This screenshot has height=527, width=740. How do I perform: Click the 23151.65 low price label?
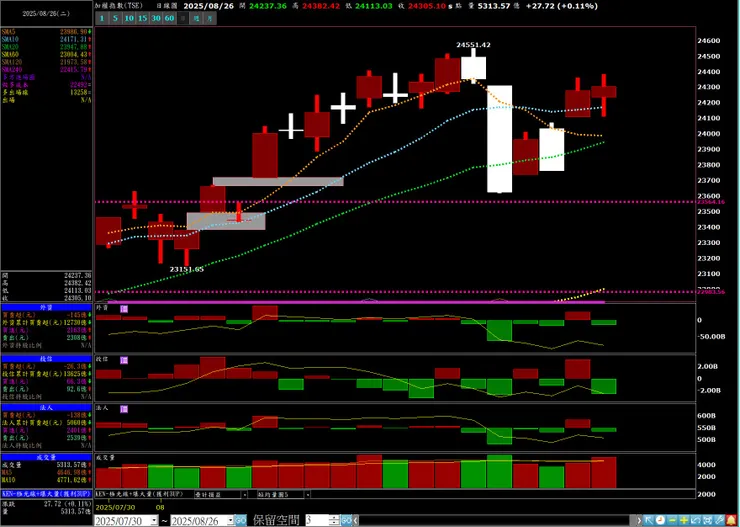click(187, 269)
